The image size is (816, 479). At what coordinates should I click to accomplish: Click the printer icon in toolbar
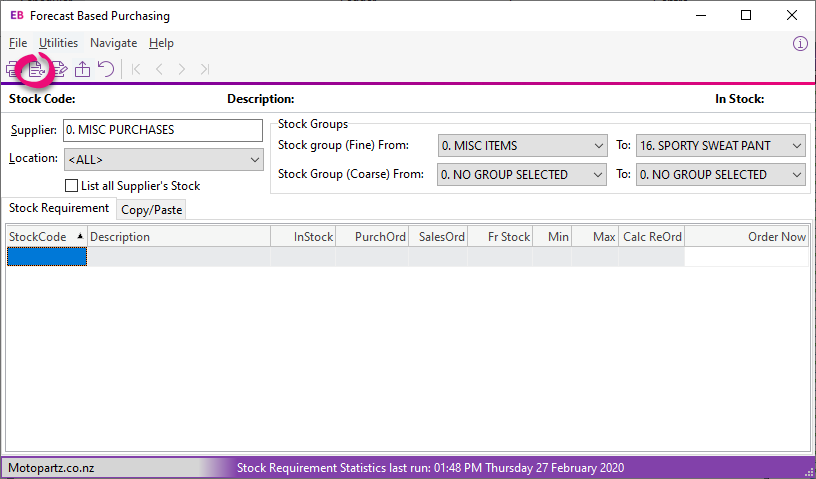(x=11, y=69)
